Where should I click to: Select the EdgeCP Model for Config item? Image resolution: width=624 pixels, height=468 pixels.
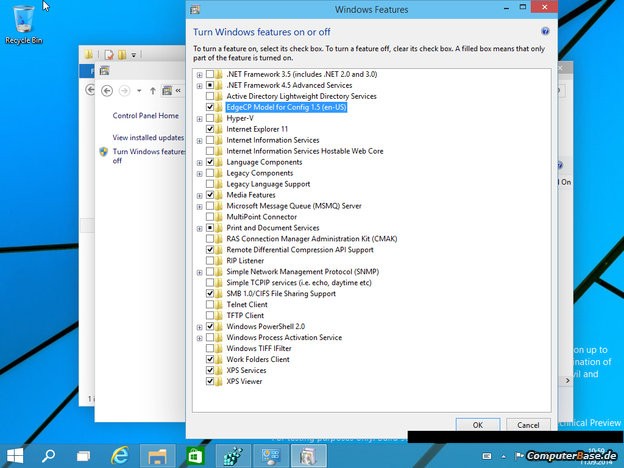coord(286,107)
